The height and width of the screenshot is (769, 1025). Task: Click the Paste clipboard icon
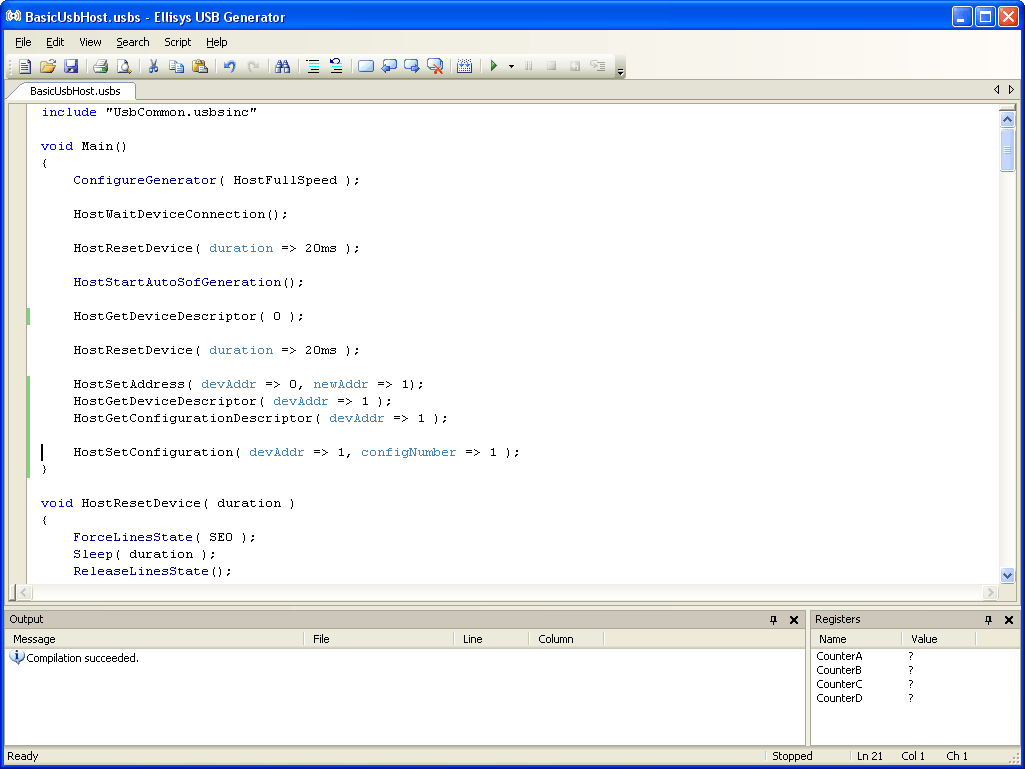pyautogui.click(x=200, y=66)
